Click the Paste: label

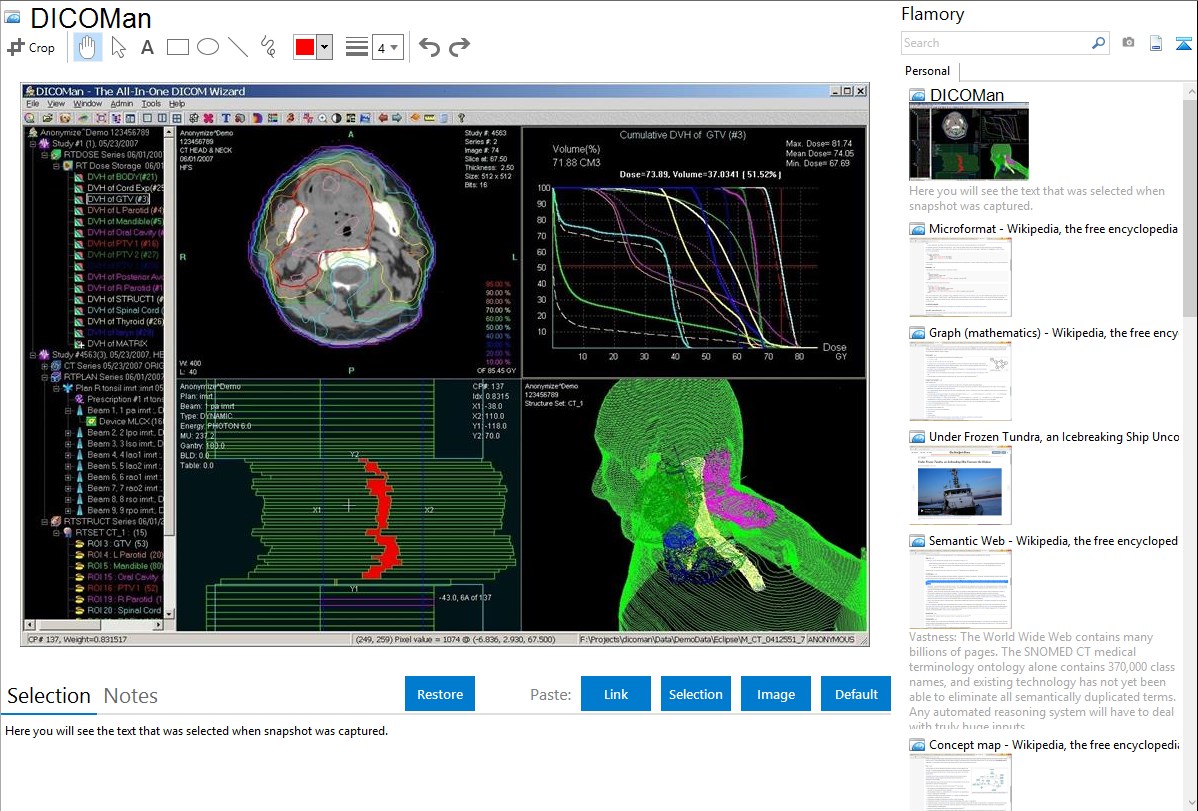(550, 695)
